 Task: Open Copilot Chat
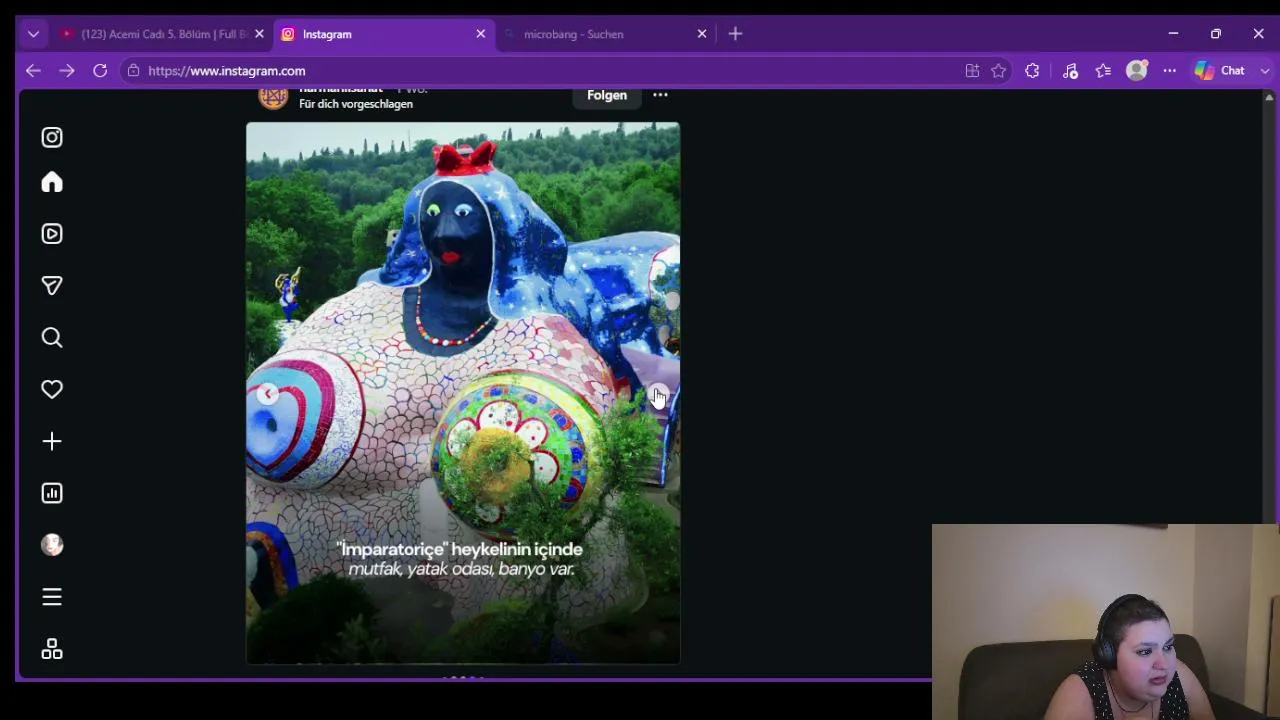coord(1220,71)
